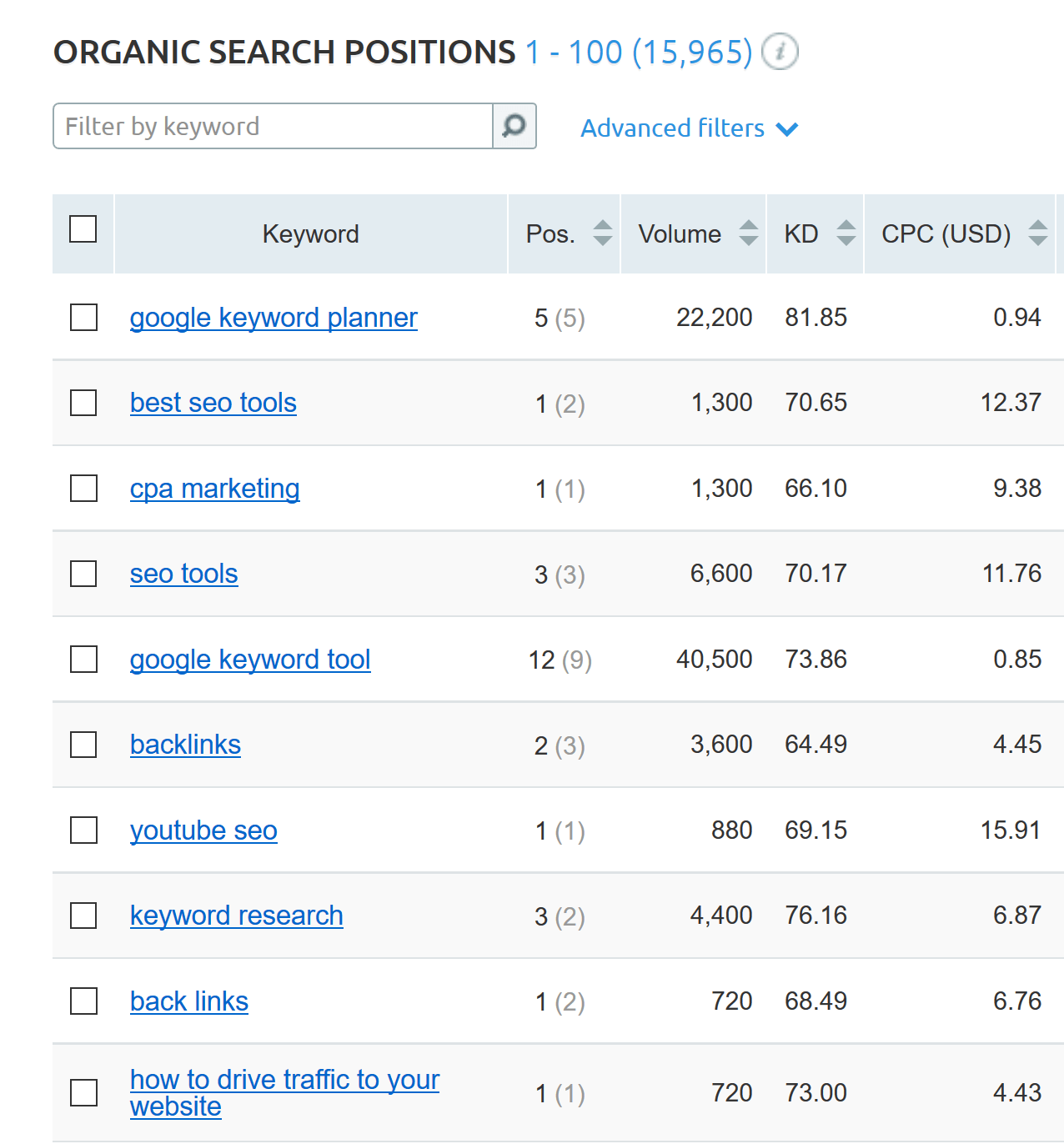Check the box beside back links

[83, 1001]
